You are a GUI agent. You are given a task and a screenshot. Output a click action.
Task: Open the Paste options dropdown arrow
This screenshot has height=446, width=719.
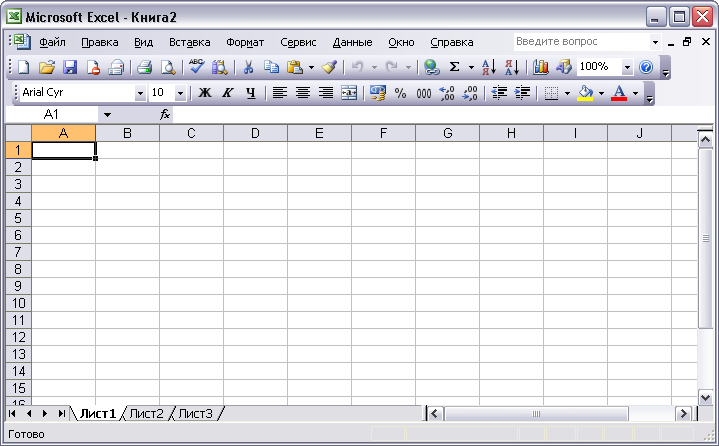pos(311,67)
